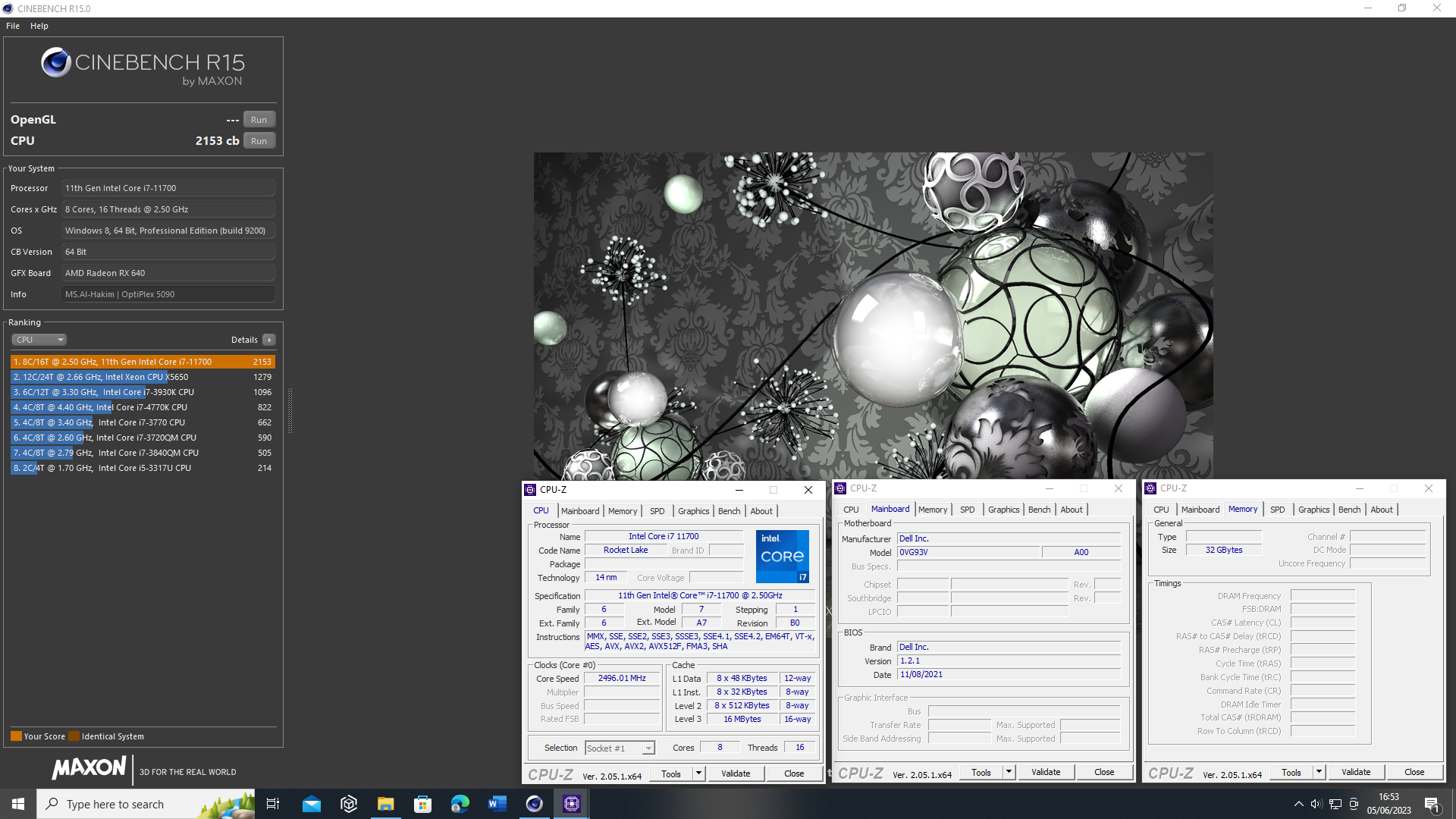Click the Identical System legend swatch
This screenshot has height=819, width=1456.
[74, 736]
